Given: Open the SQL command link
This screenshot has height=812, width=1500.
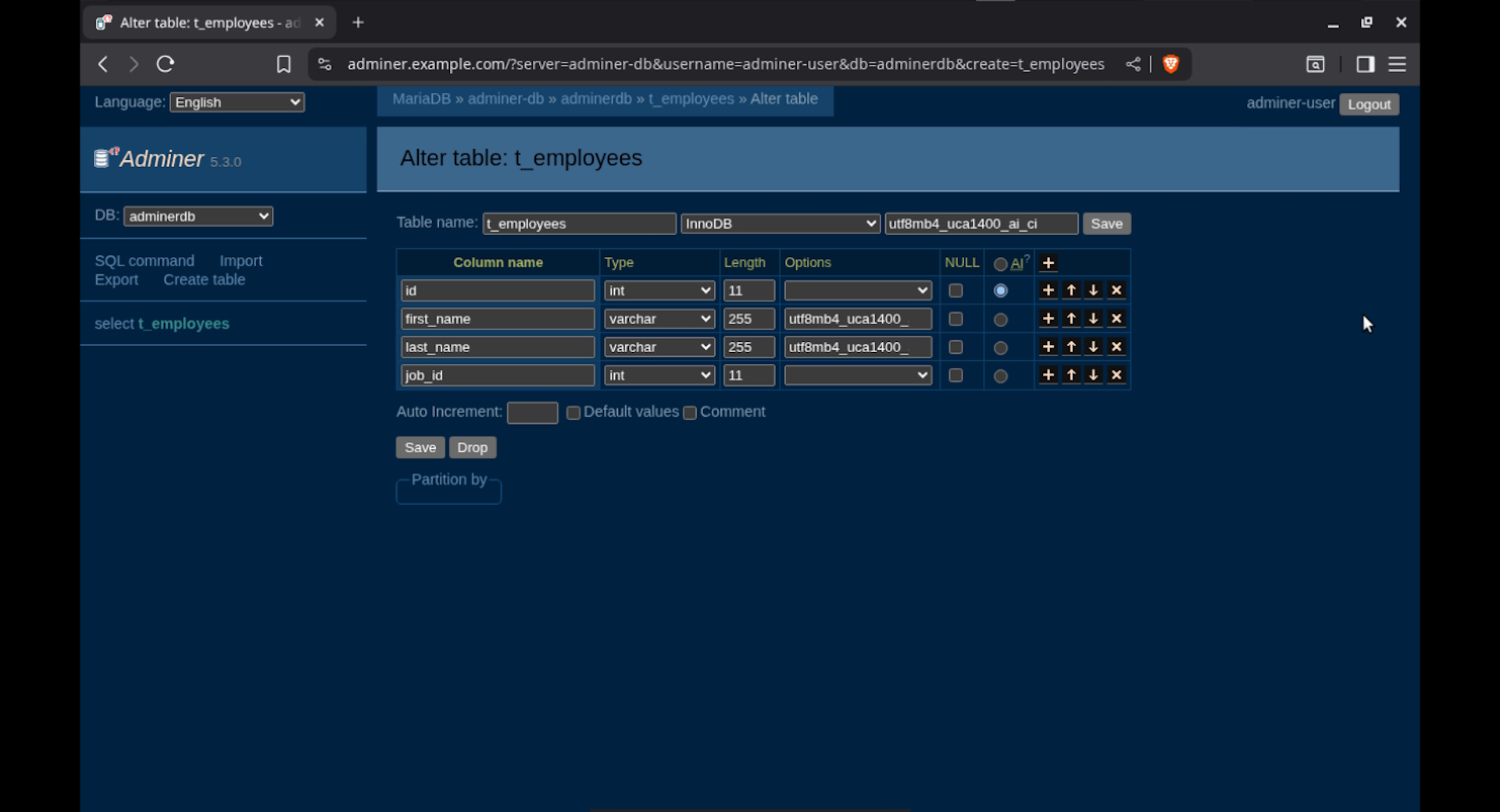Looking at the screenshot, I should pyautogui.click(x=145, y=261).
